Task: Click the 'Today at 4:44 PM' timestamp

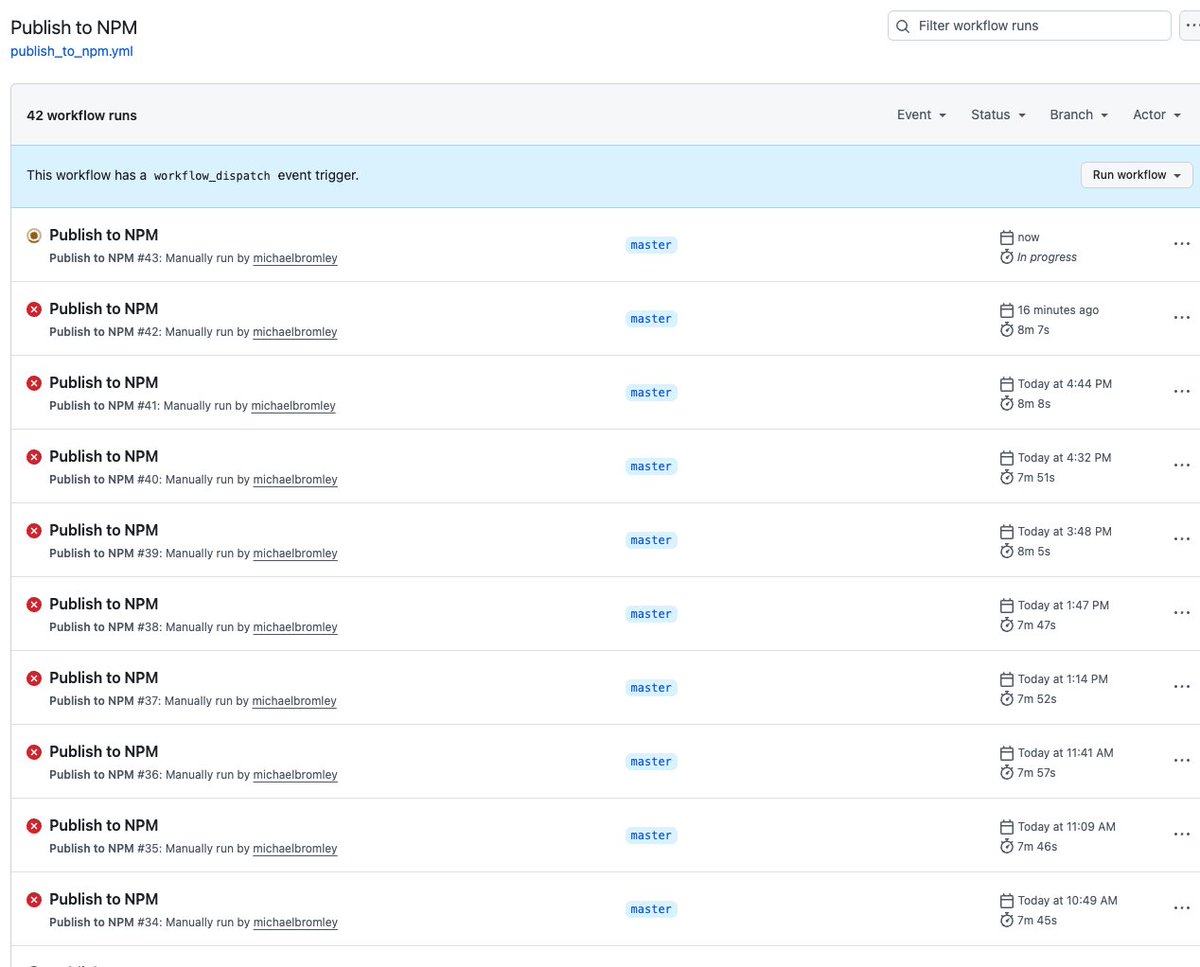Action: click(1065, 385)
